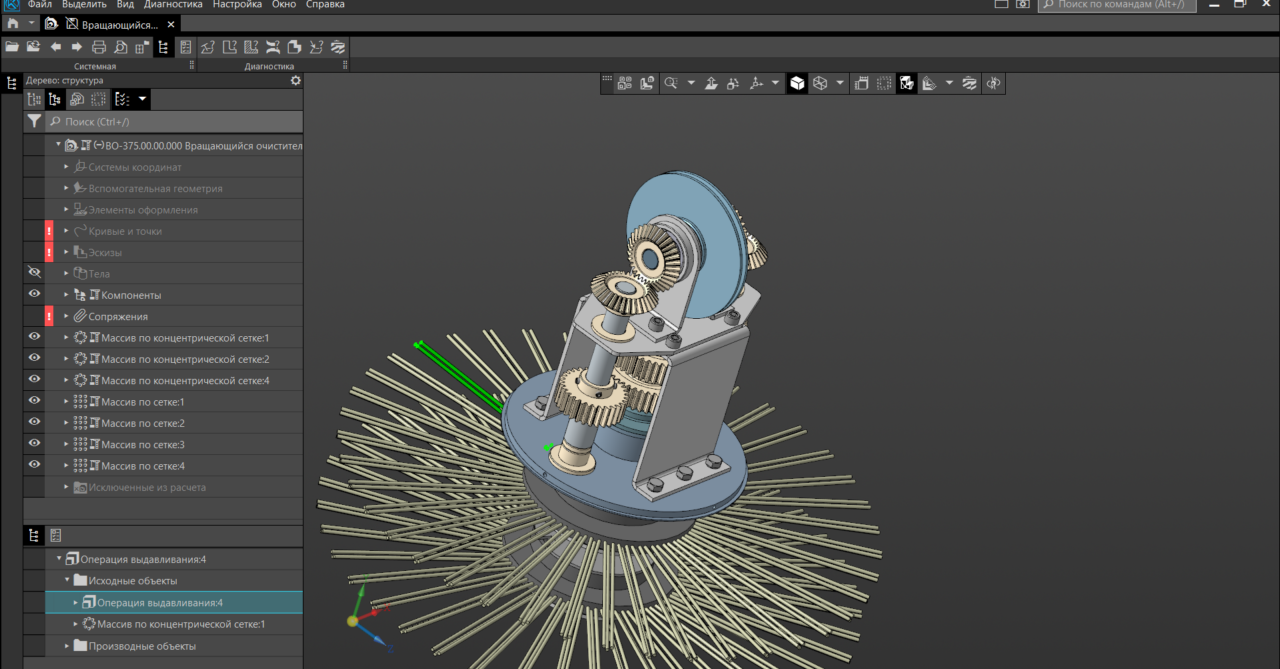The width and height of the screenshot is (1280, 669).
Task: Hide the Компоненты node using its eye
Action: [34, 294]
